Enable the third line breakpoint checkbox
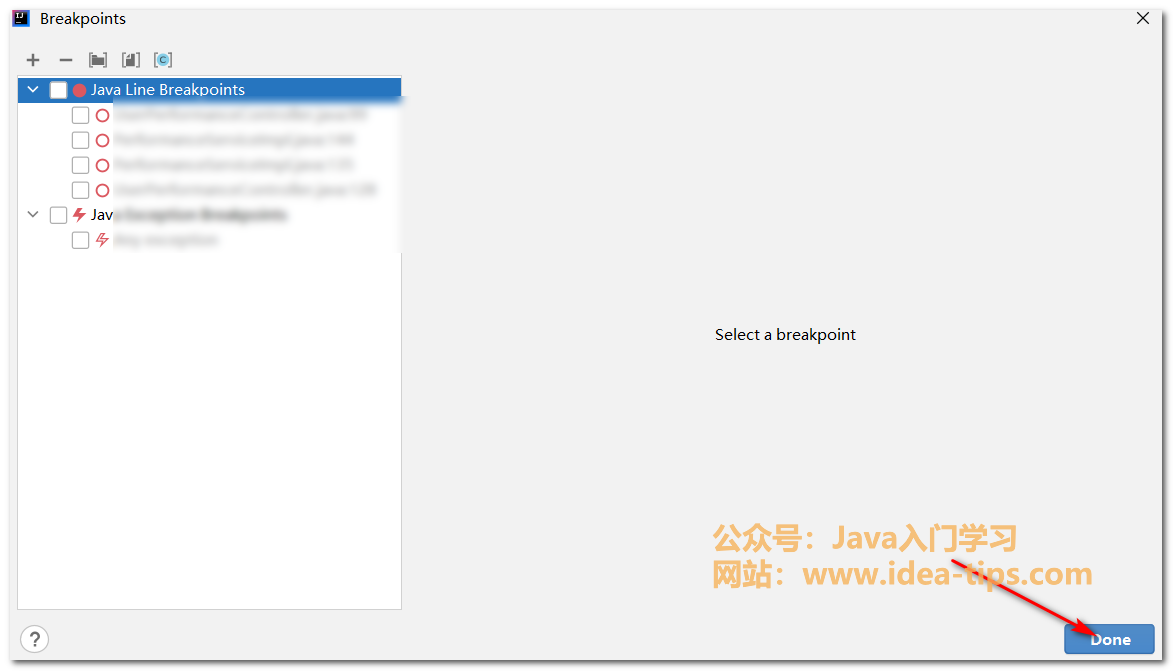This screenshot has height=671, width=1173. click(80, 165)
